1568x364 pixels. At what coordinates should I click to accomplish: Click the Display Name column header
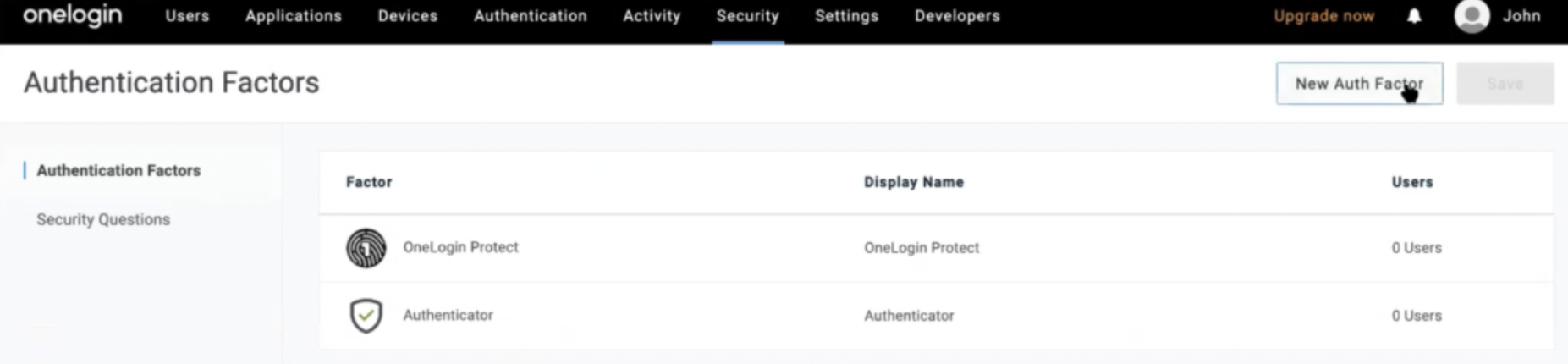[x=914, y=182]
